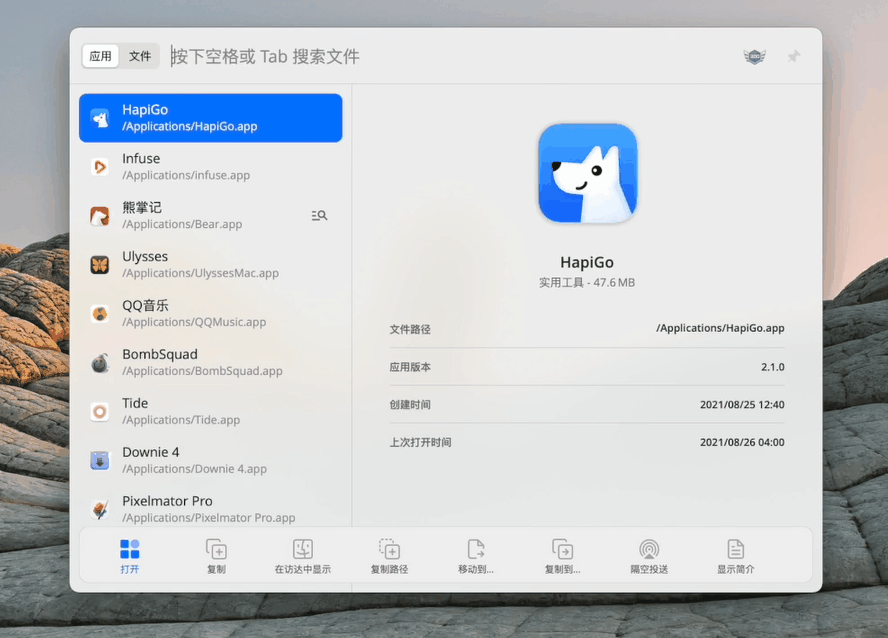
Task: Click the 显示简介 show info icon
Action: click(x=736, y=549)
